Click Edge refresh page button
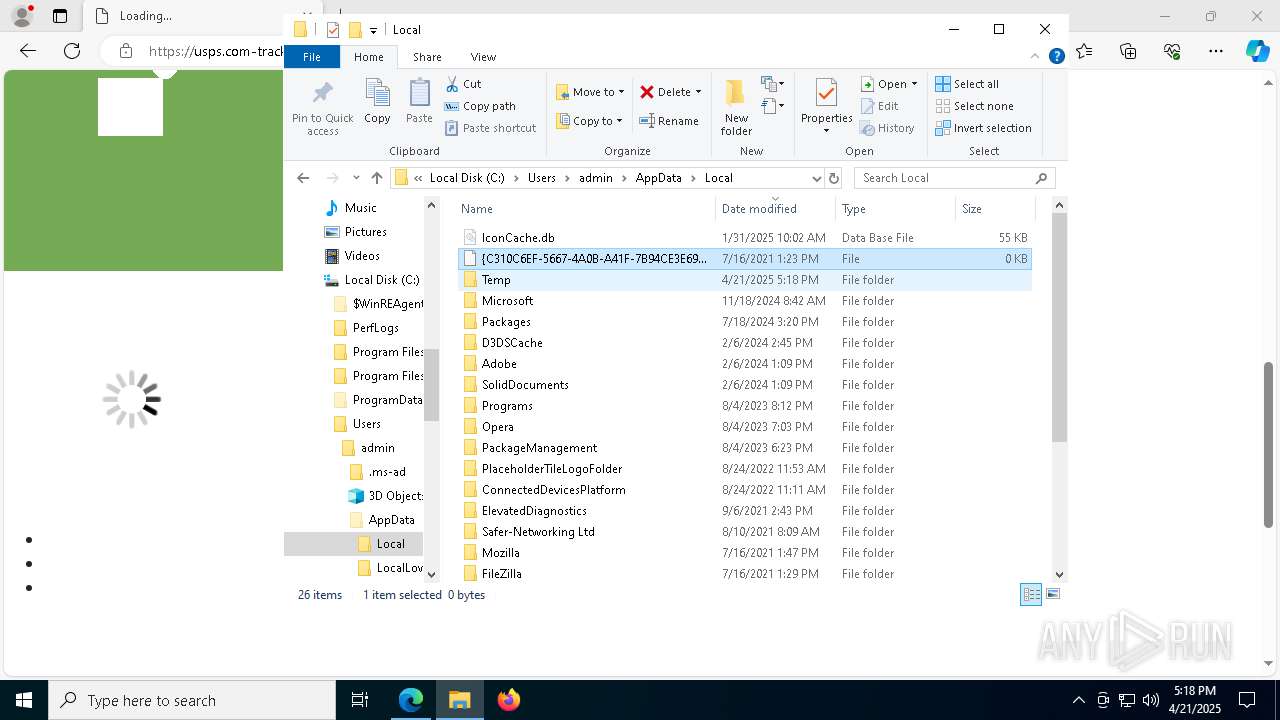This screenshot has width=1280, height=720. (72, 51)
